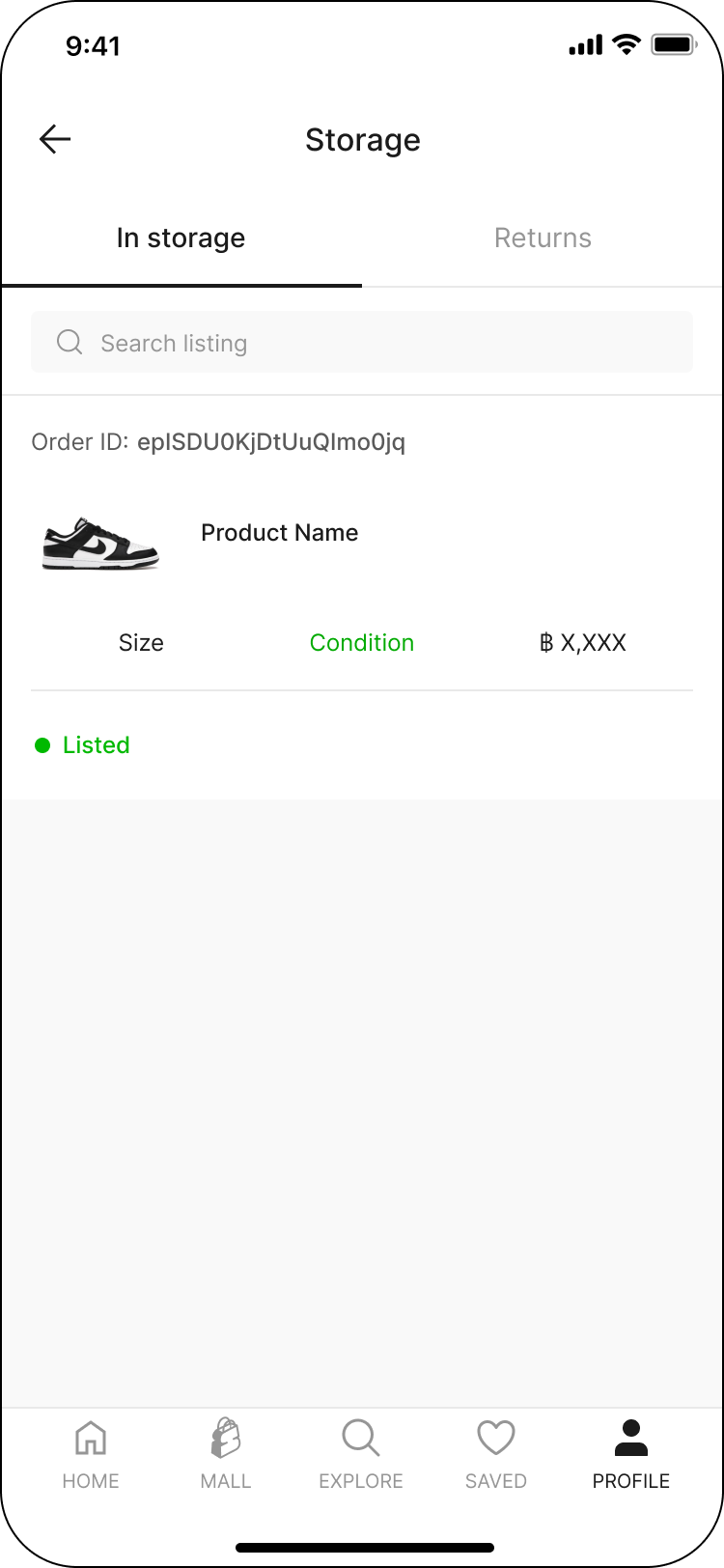Tap the ฿ X,XXX price
724x1568 pixels.
(583, 643)
